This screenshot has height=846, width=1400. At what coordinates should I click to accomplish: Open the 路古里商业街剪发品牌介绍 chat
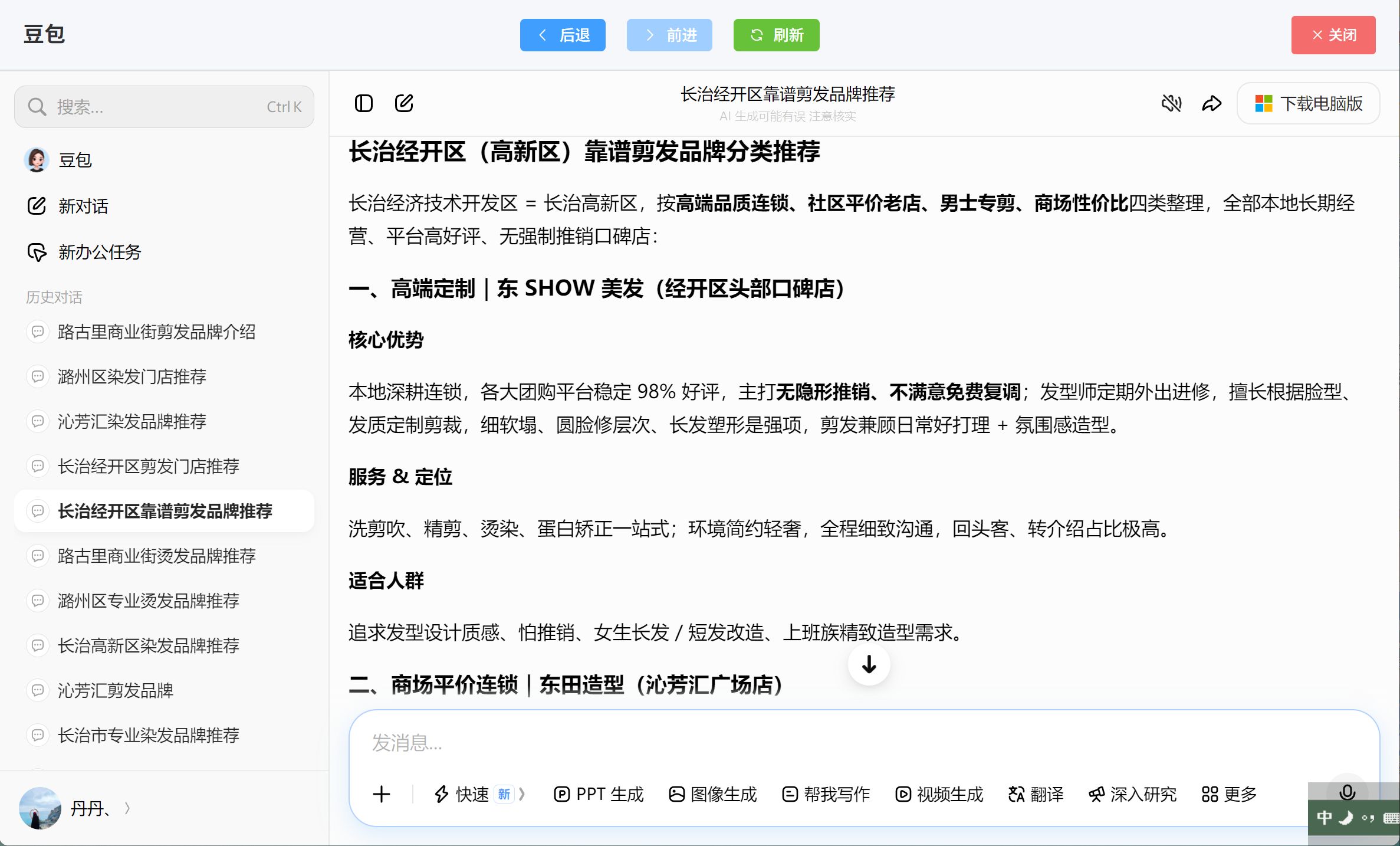164,332
